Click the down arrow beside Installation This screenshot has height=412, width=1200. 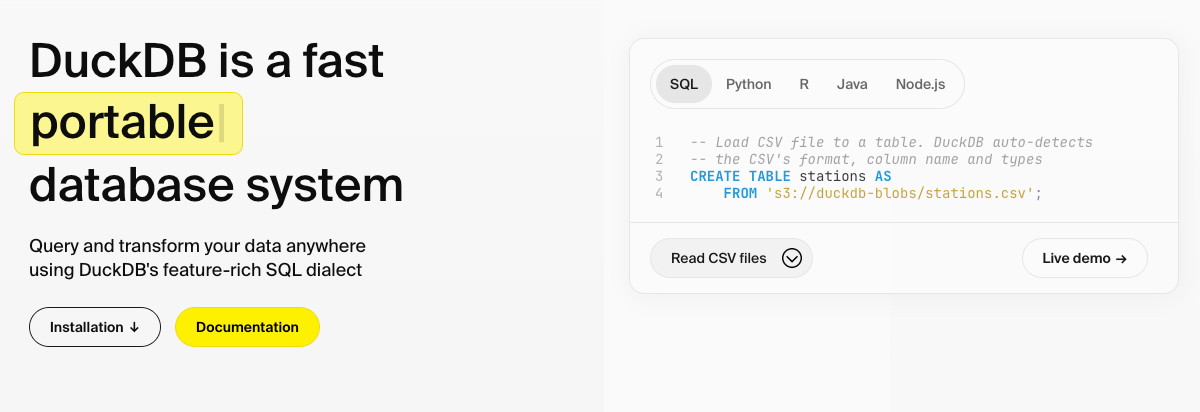point(134,327)
